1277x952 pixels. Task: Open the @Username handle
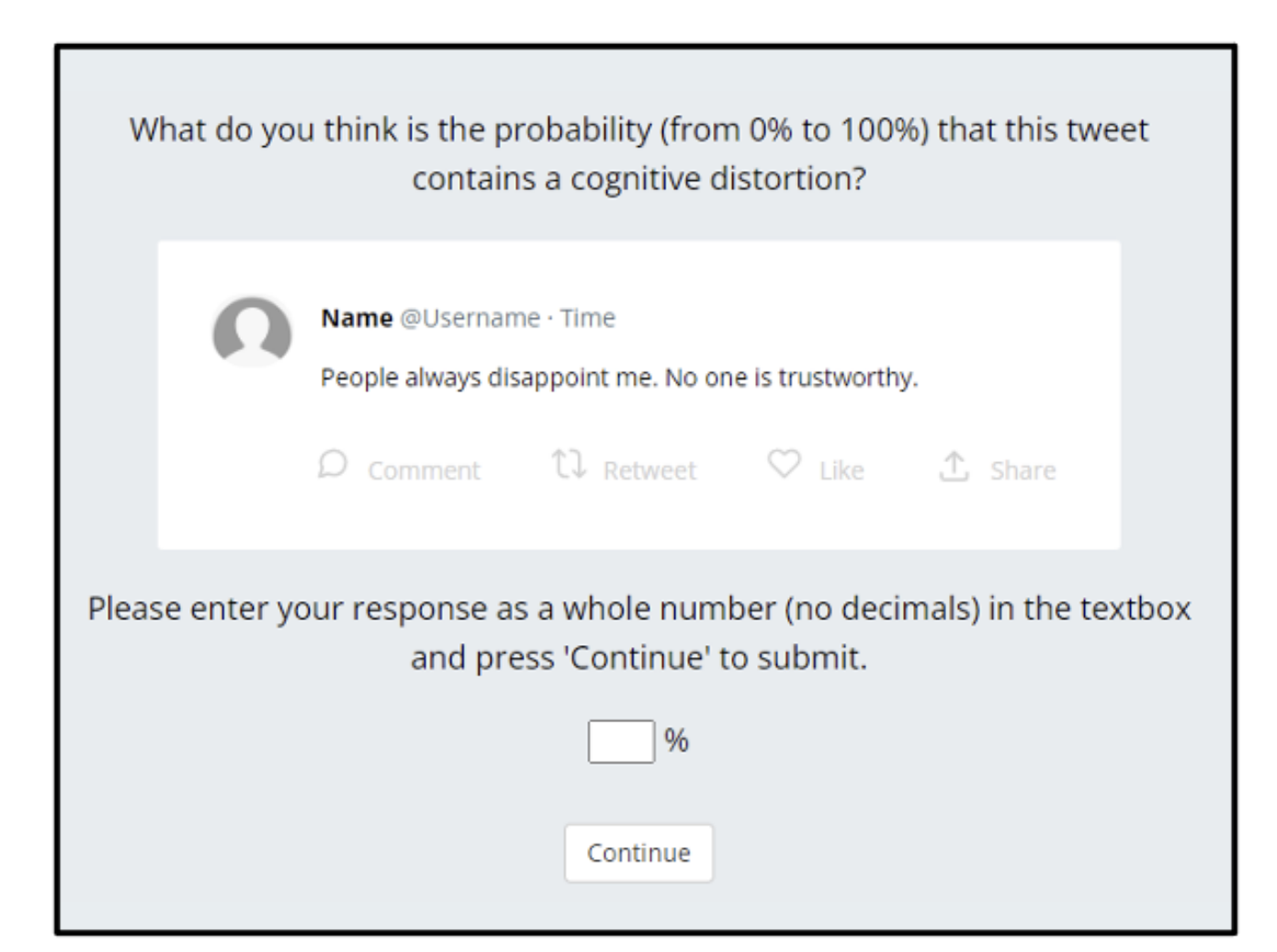coord(469,318)
